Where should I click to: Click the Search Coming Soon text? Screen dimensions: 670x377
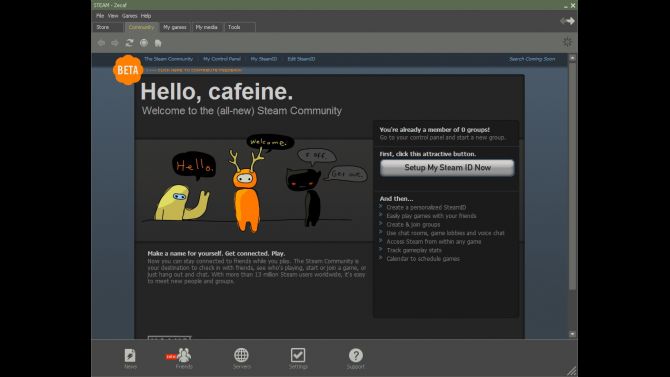(532, 59)
